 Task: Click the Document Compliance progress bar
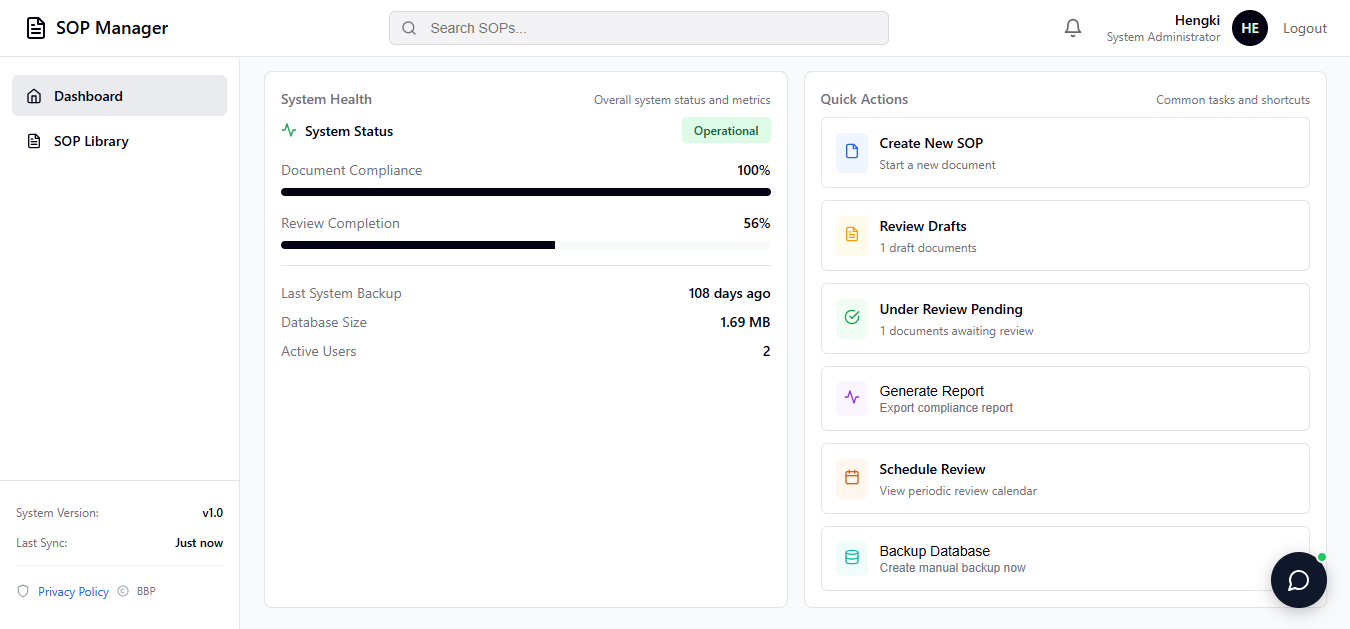point(526,192)
